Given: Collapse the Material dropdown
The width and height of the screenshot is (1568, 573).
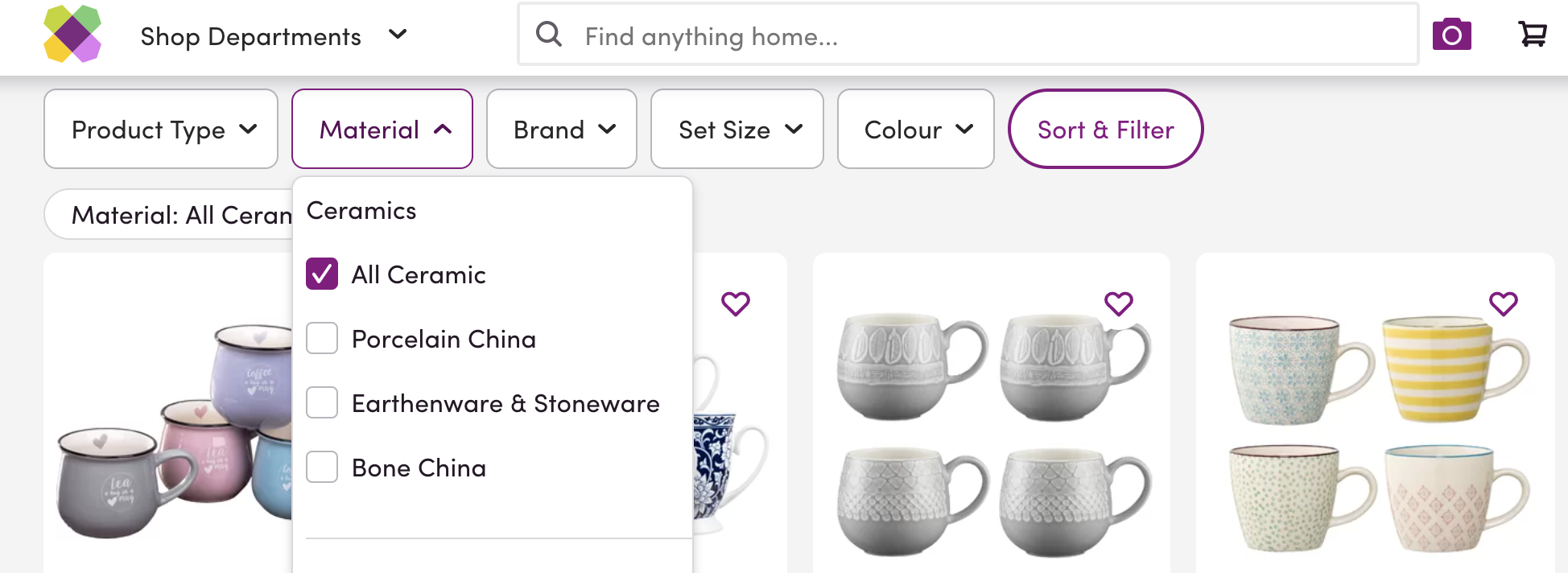Looking at the screenshot, I should coord(382,130).
